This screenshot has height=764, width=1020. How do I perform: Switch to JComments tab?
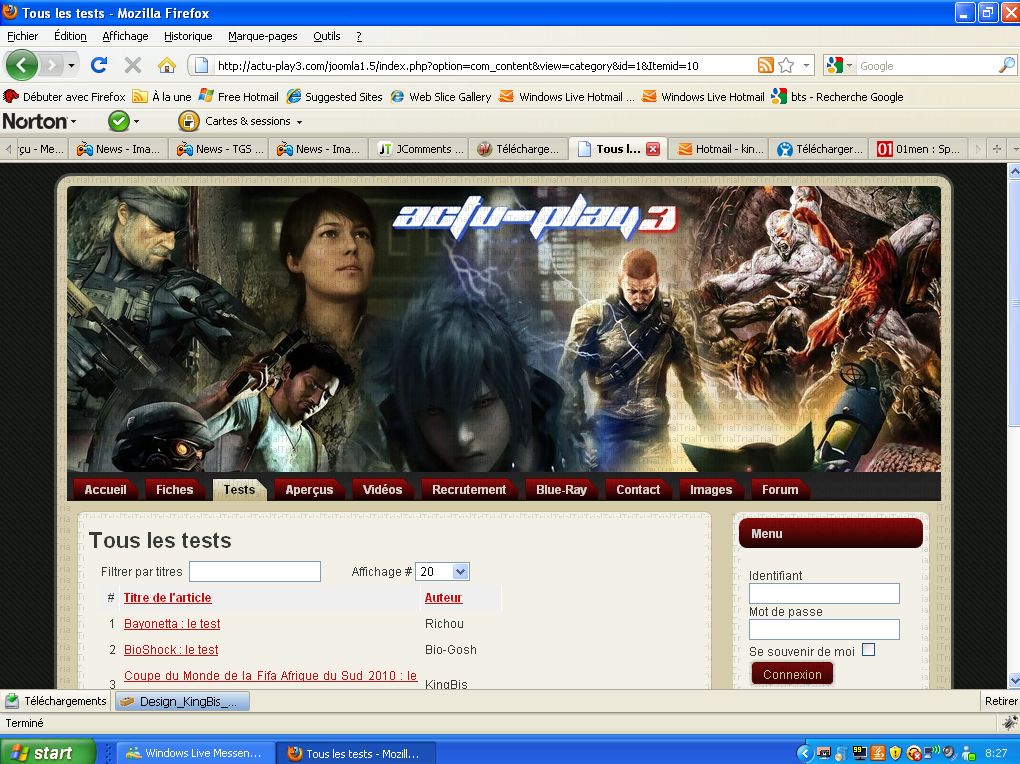(420, 149)
